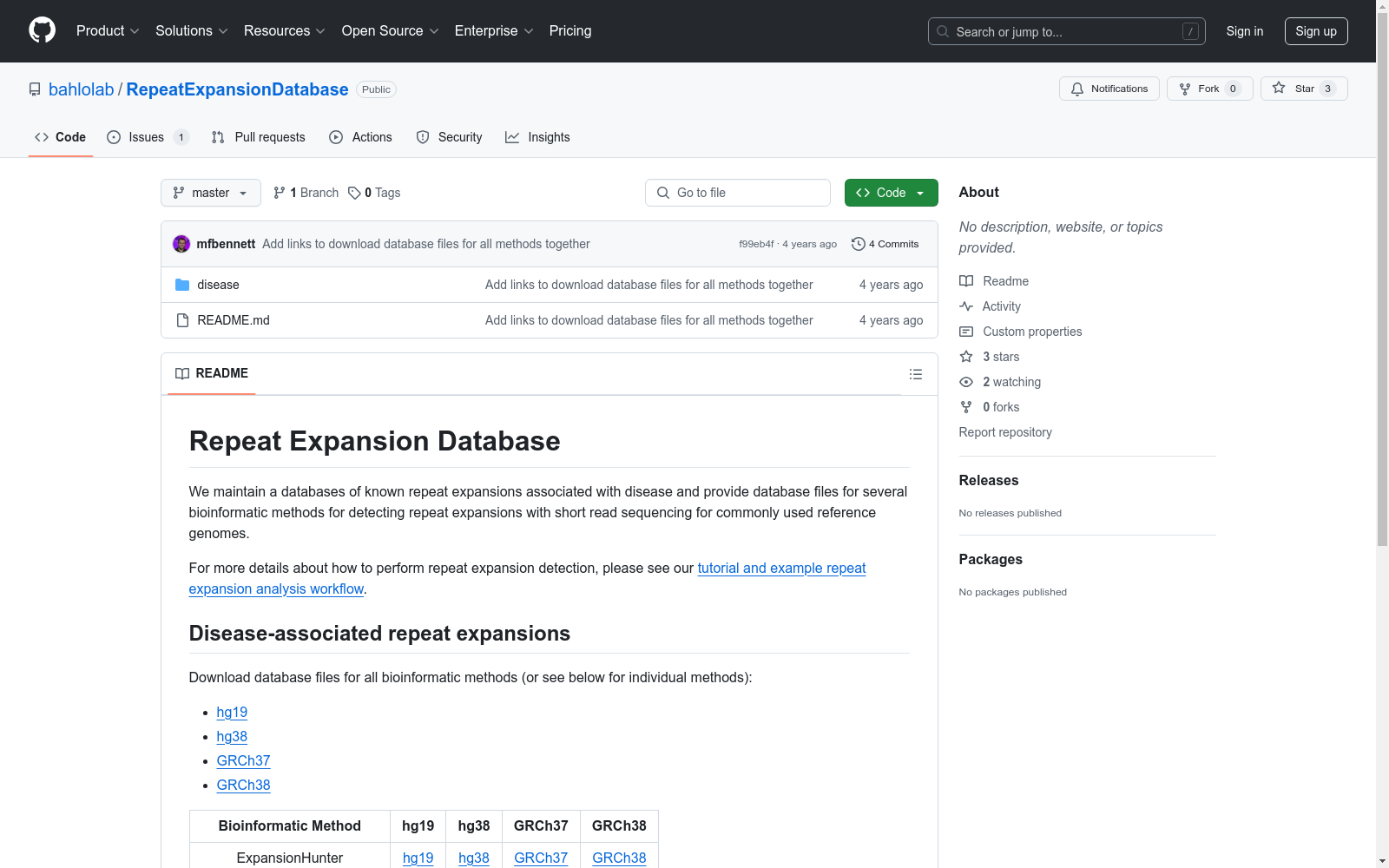
Task: Open the master branch selector
Action: click(211, 193)
